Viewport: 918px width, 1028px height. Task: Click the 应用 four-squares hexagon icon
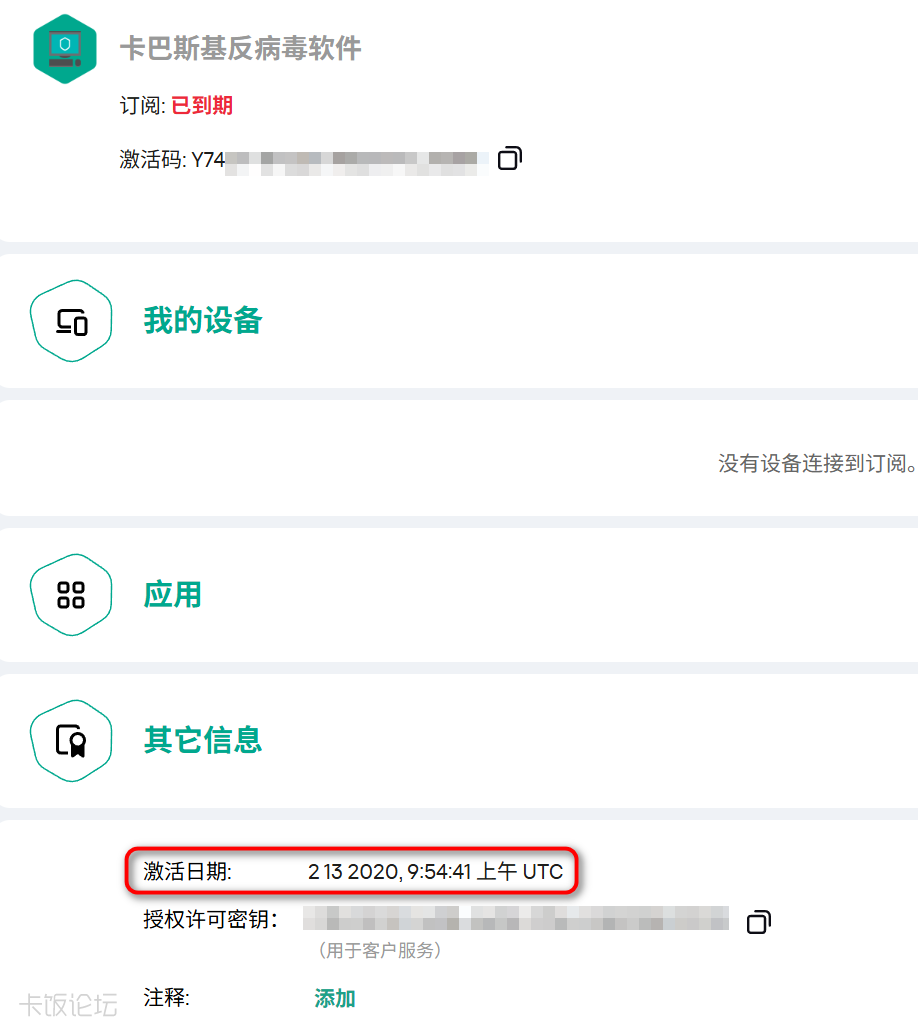click(71, 595)
